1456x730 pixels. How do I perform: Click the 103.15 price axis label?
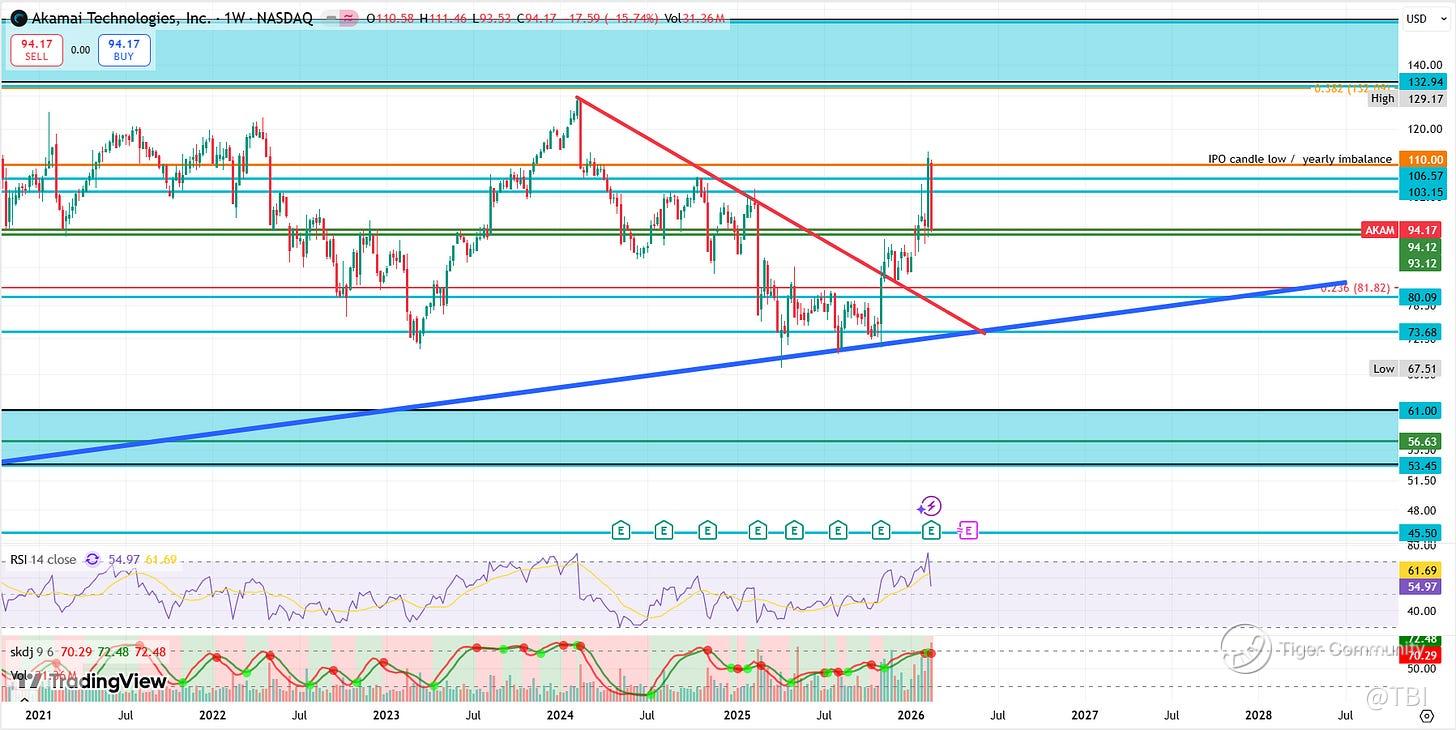coord(1423,191)
